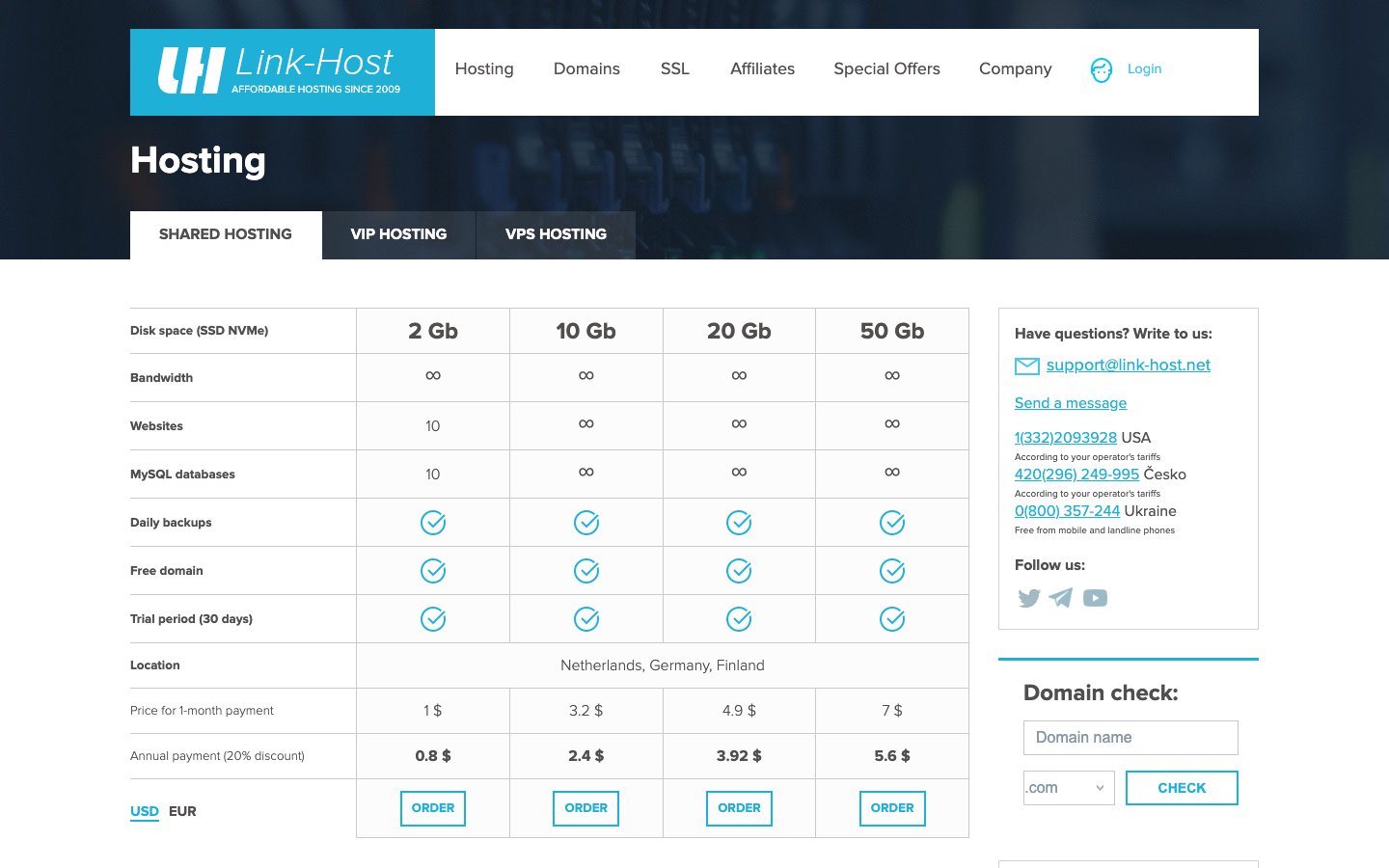Image resolution: width=1389 pixels, height=868 pixels.
Task: Expand the .com domain extension dropdown
Action: (1069, 788)
